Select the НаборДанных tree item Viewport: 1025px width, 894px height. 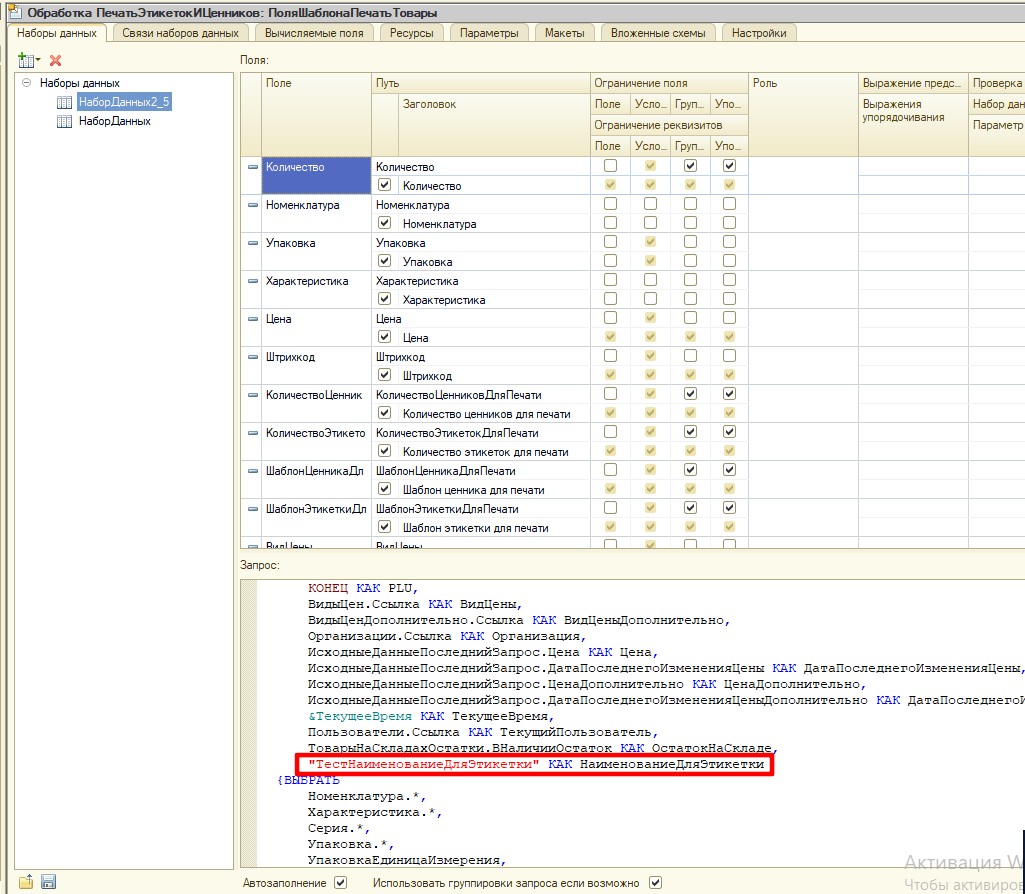coord(114,121)
